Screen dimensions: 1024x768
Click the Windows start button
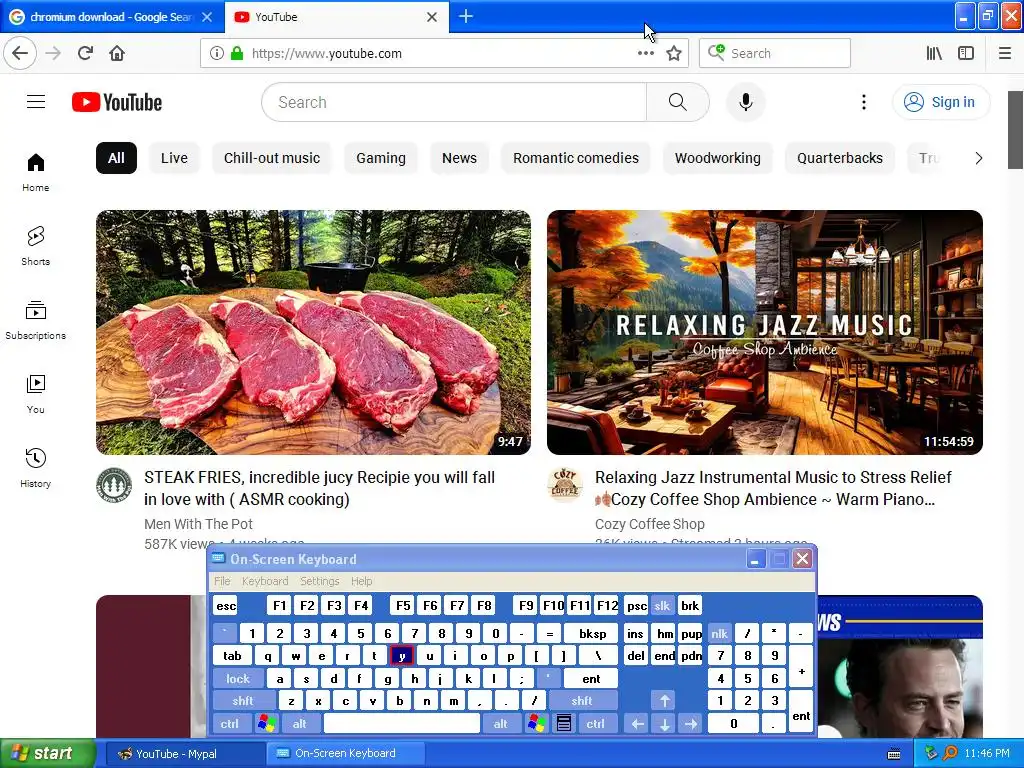coord(48,753)
